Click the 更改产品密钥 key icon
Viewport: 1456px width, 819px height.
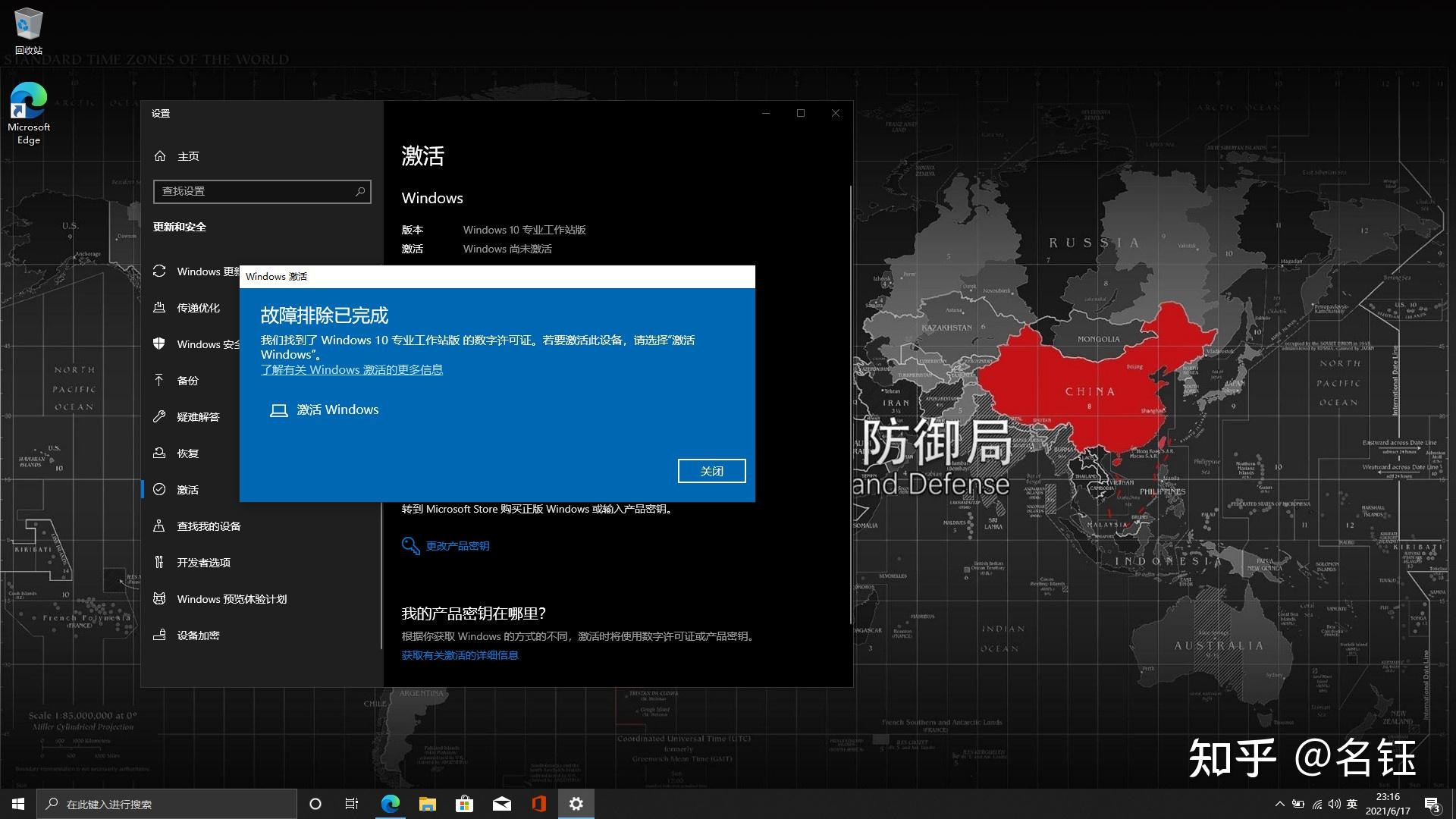tap(410, 546)
